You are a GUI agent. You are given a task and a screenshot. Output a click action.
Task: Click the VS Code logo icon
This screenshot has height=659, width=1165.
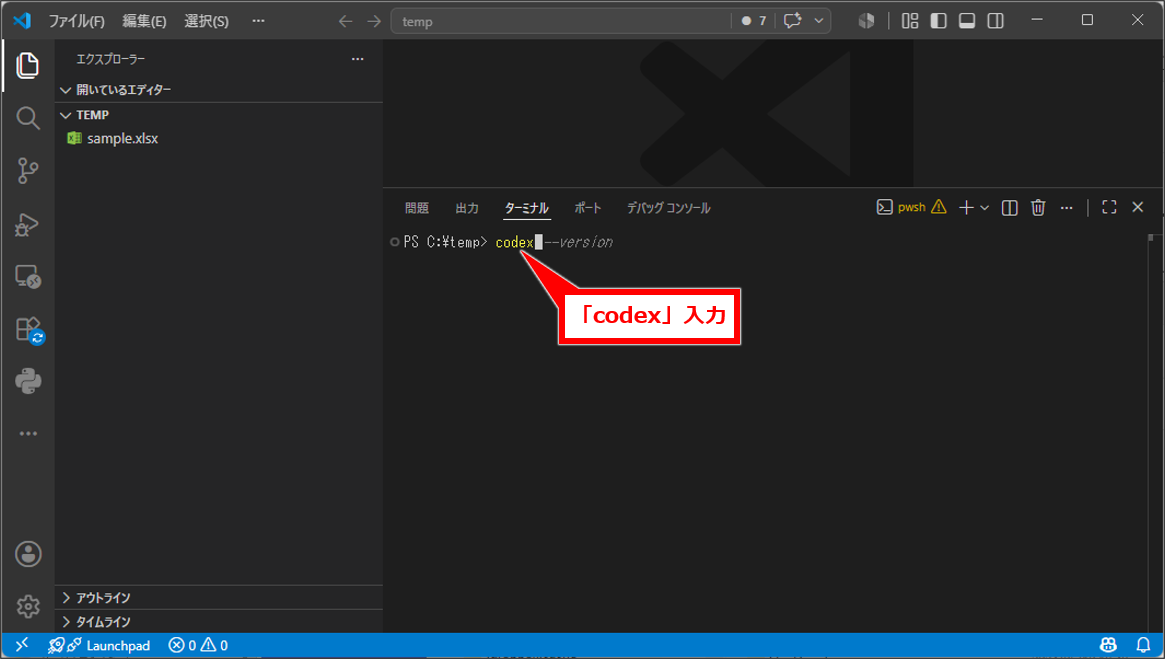coord(22,21)
